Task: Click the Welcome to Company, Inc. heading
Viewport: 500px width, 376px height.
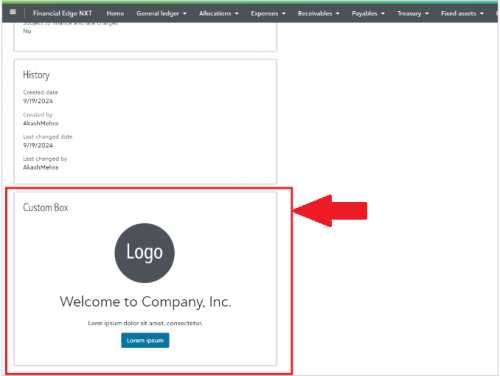Action: [145, 302]
